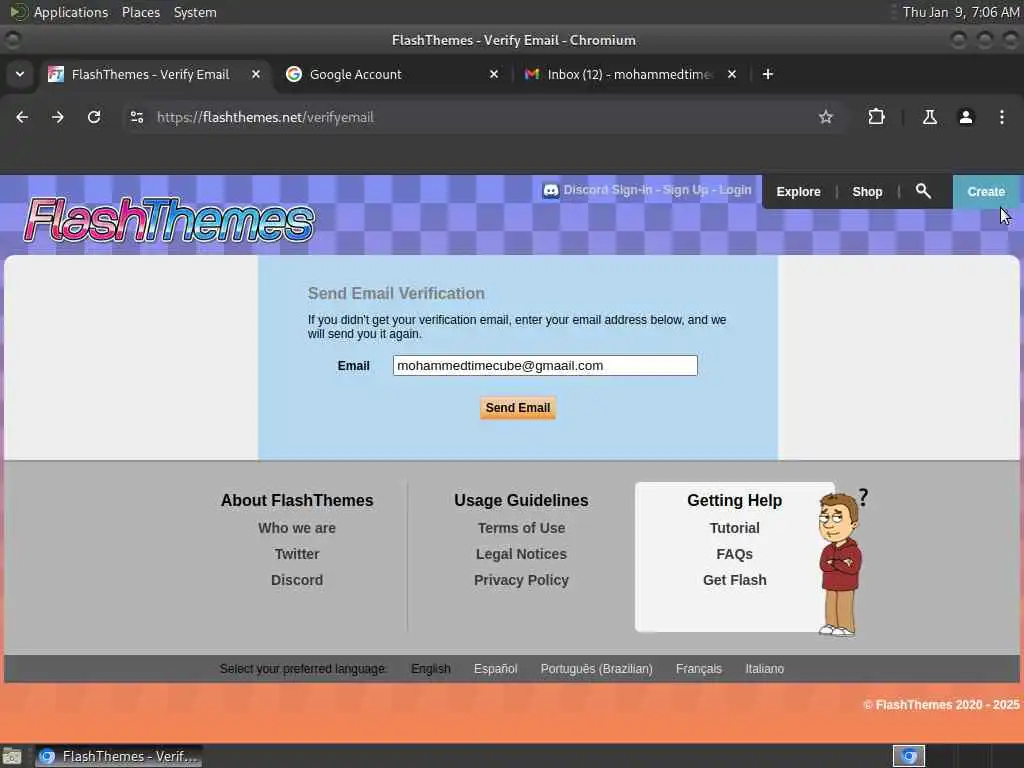Select English language
1024x768 pixels.
[x=430, y=669]
